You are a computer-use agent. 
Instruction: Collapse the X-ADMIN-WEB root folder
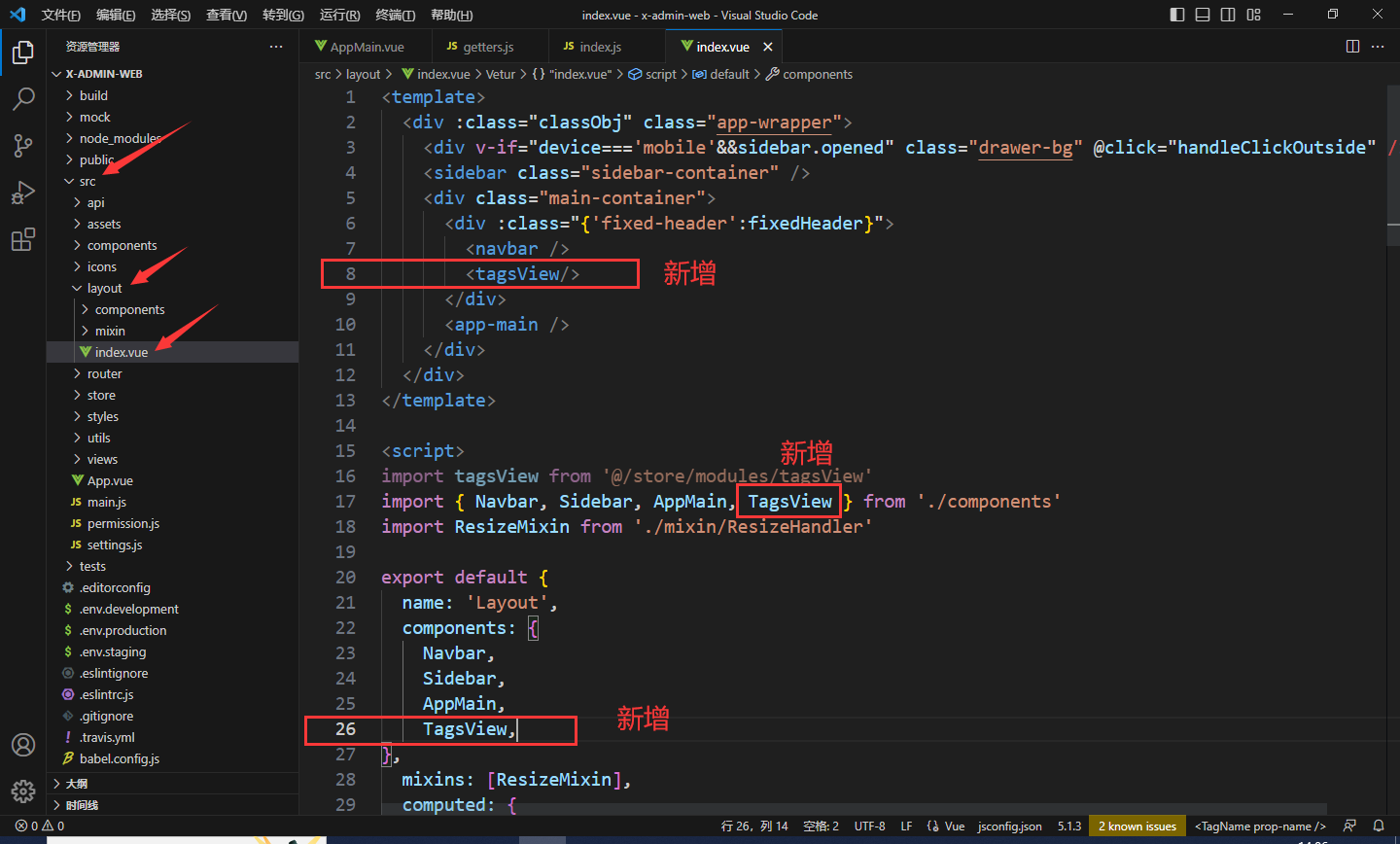pos(173,74)
